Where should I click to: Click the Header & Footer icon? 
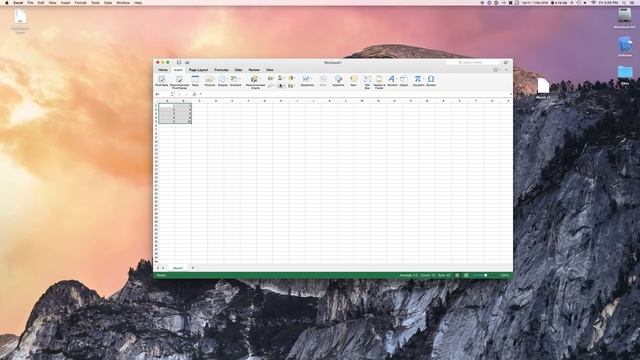[379, 81]
